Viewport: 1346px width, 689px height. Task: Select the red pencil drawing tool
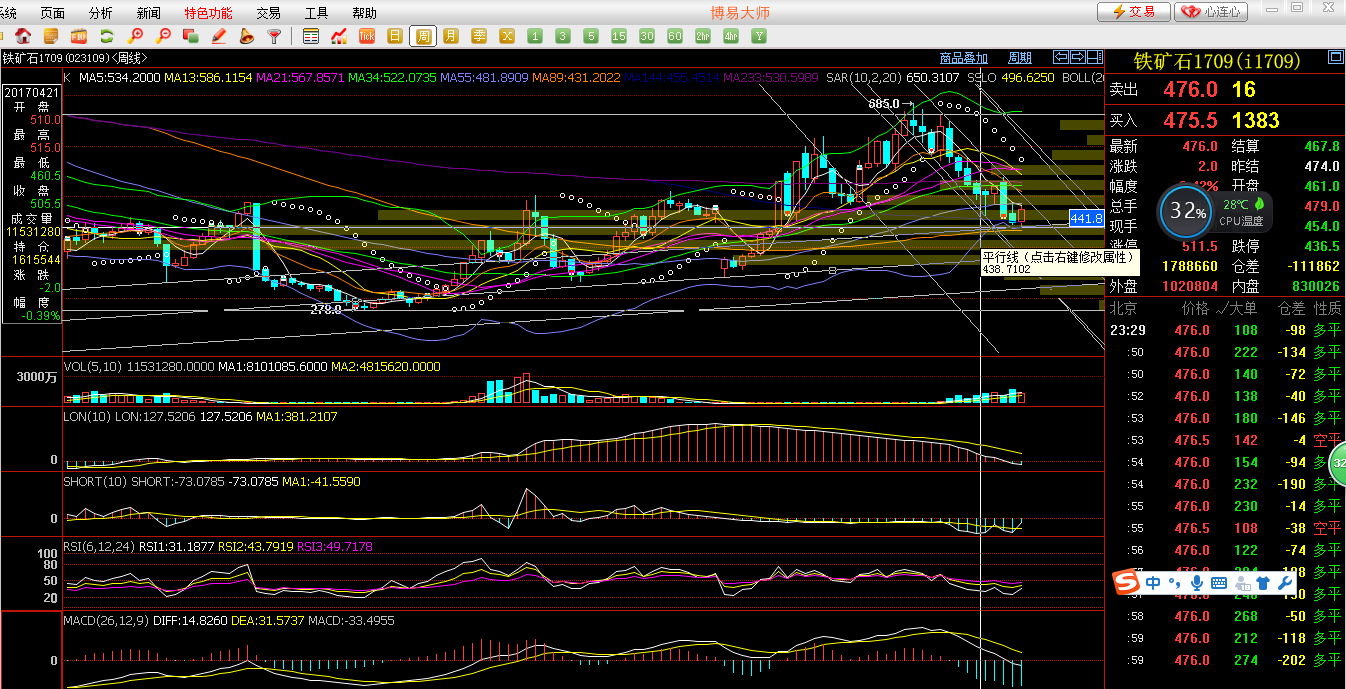coord(219,36)
